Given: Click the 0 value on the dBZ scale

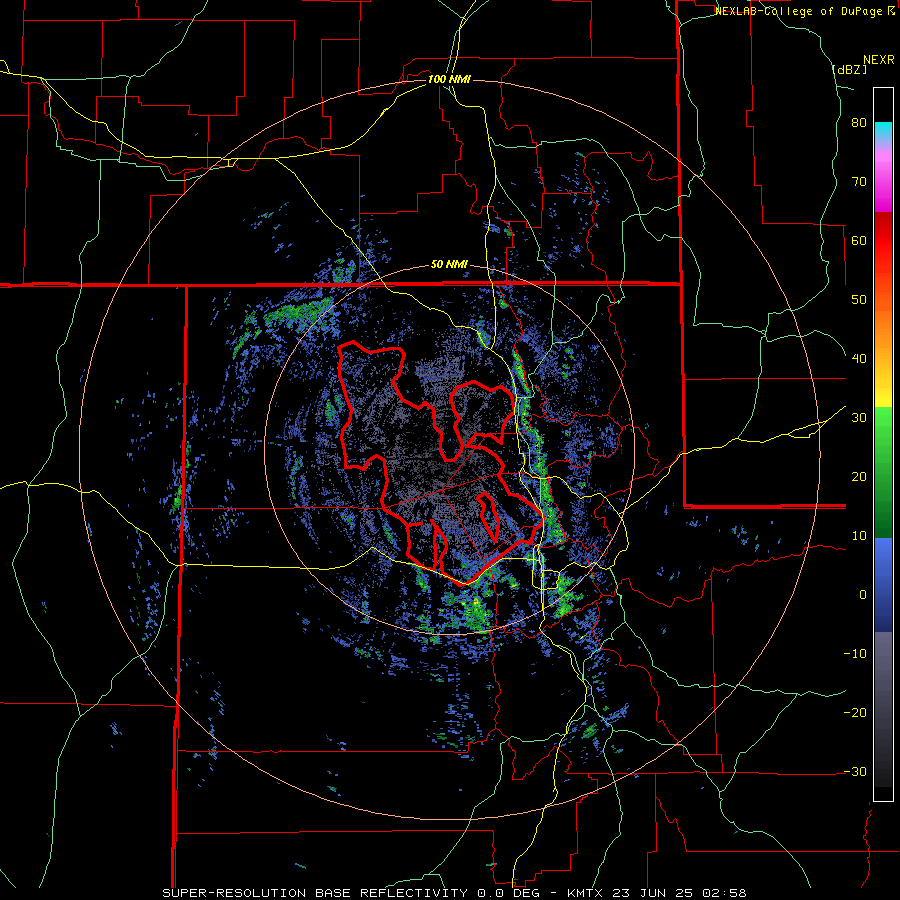Looking at the screenshot, I should [x=863, y=595].
